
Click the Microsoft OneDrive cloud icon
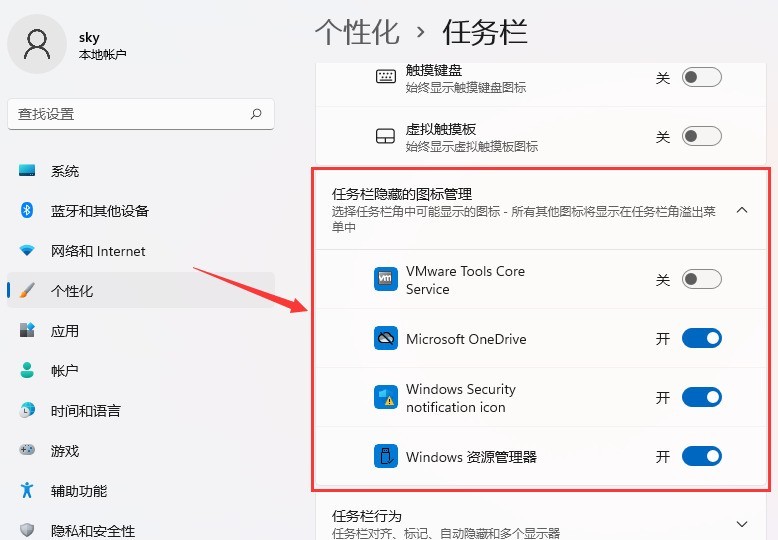386,338
